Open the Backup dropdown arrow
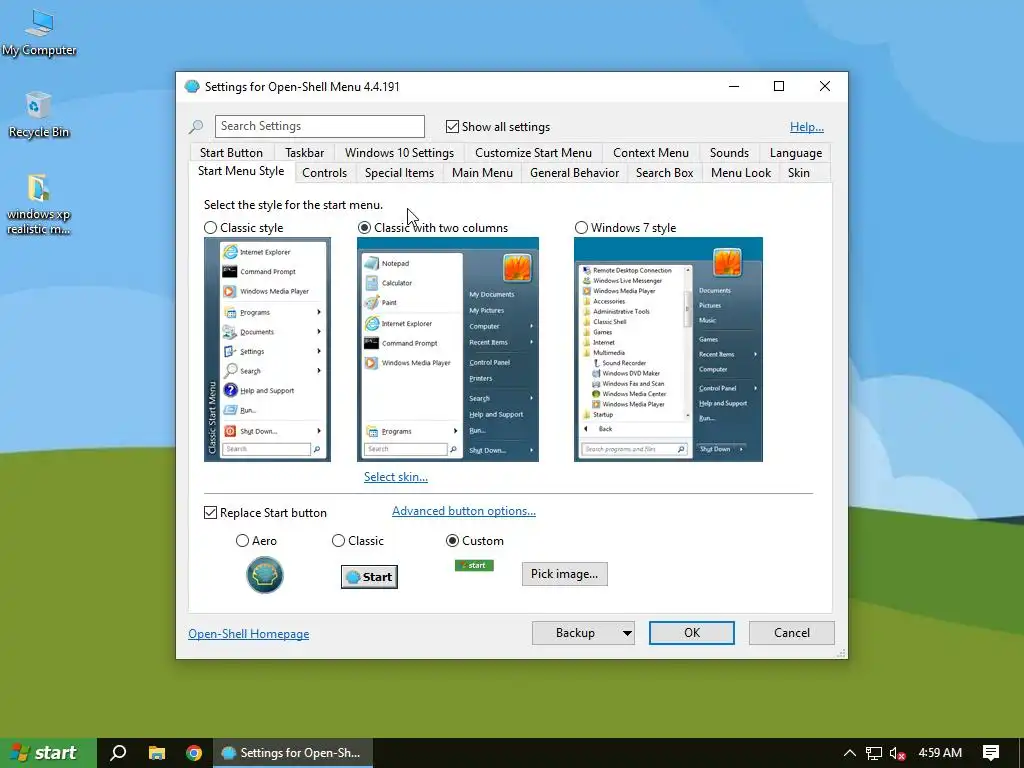Viewport: 1024px width, 768px height. click(x=627, y=633)
